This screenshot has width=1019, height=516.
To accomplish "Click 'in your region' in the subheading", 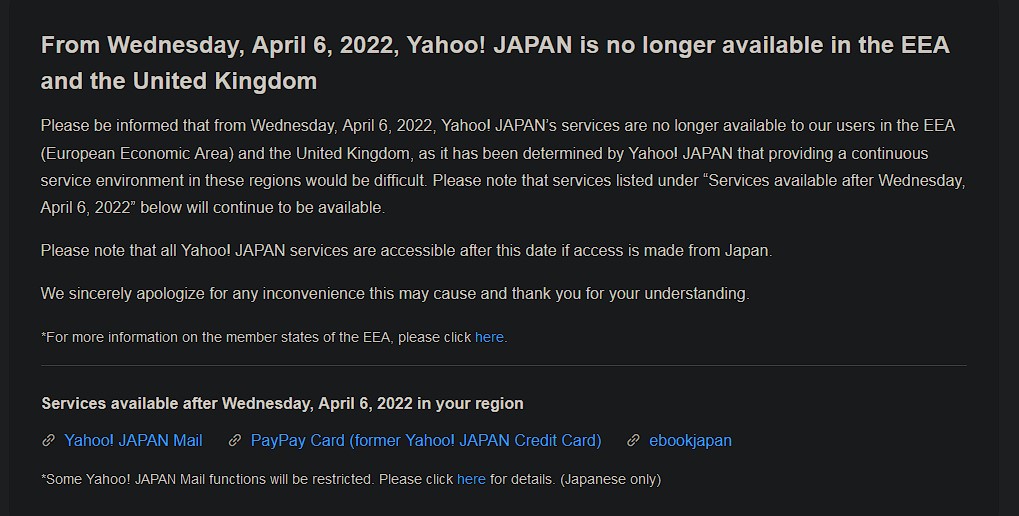I will pos(470,404).
